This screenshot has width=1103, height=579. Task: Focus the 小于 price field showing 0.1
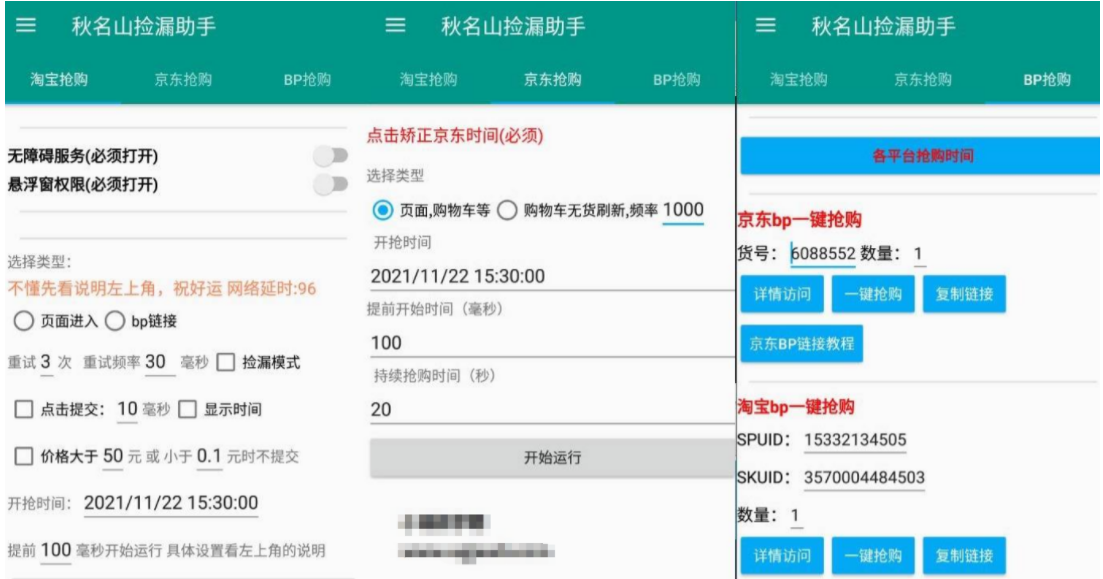click(209, 456)
